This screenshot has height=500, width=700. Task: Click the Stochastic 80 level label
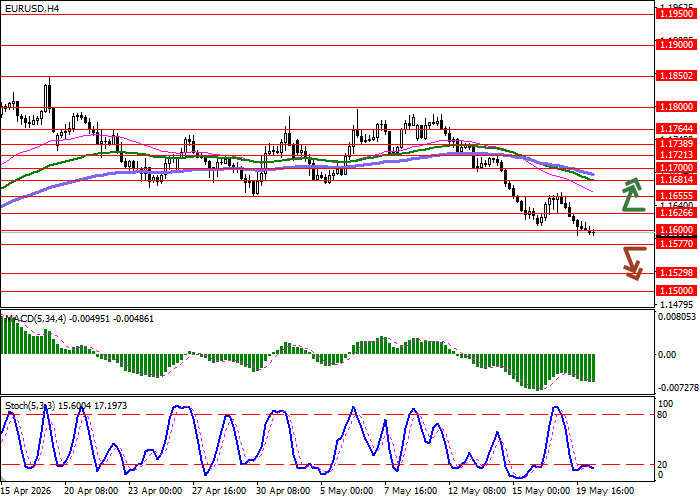click(x=662, y=415)
